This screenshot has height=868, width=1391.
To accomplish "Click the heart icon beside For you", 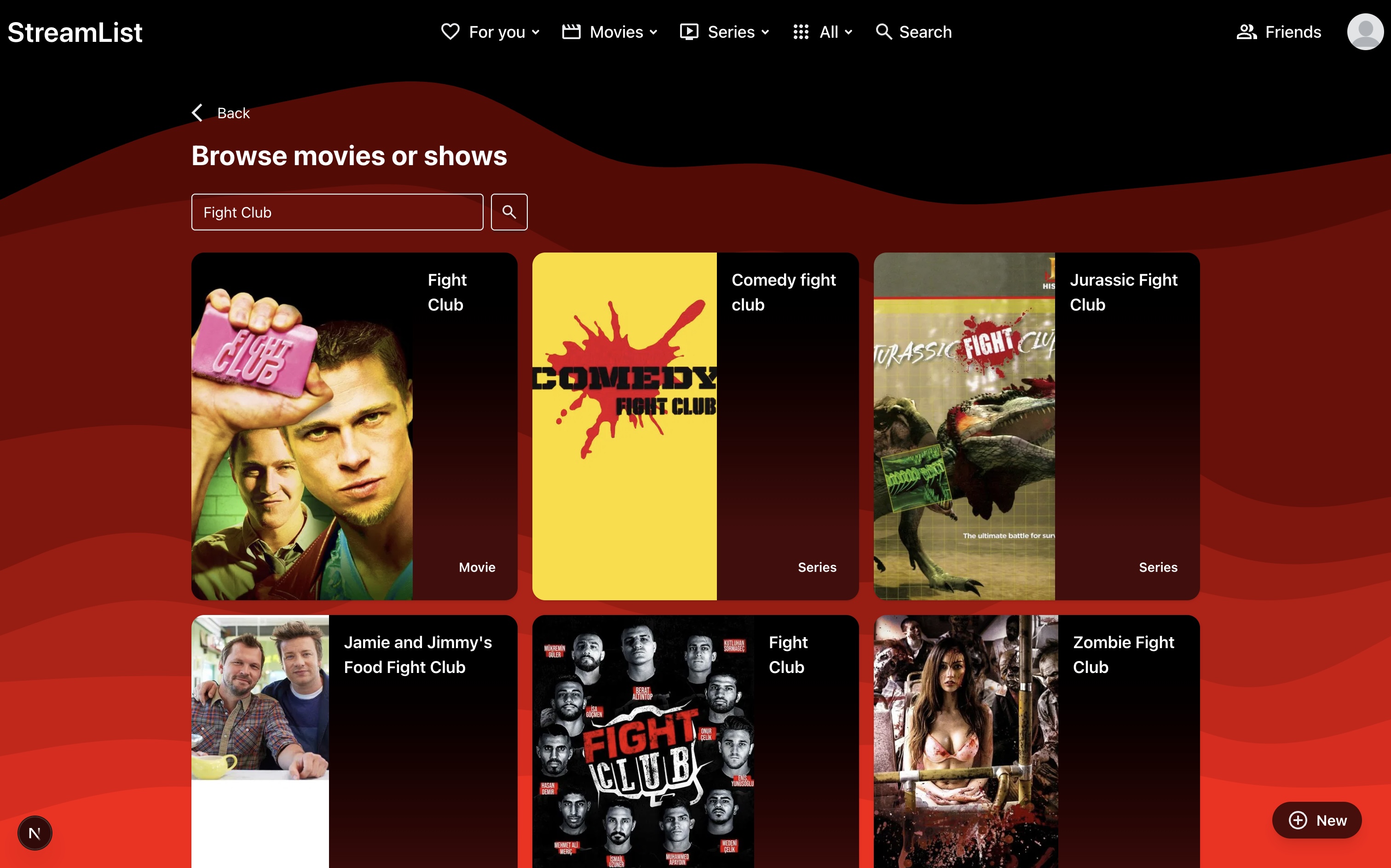I will (450, 32).
